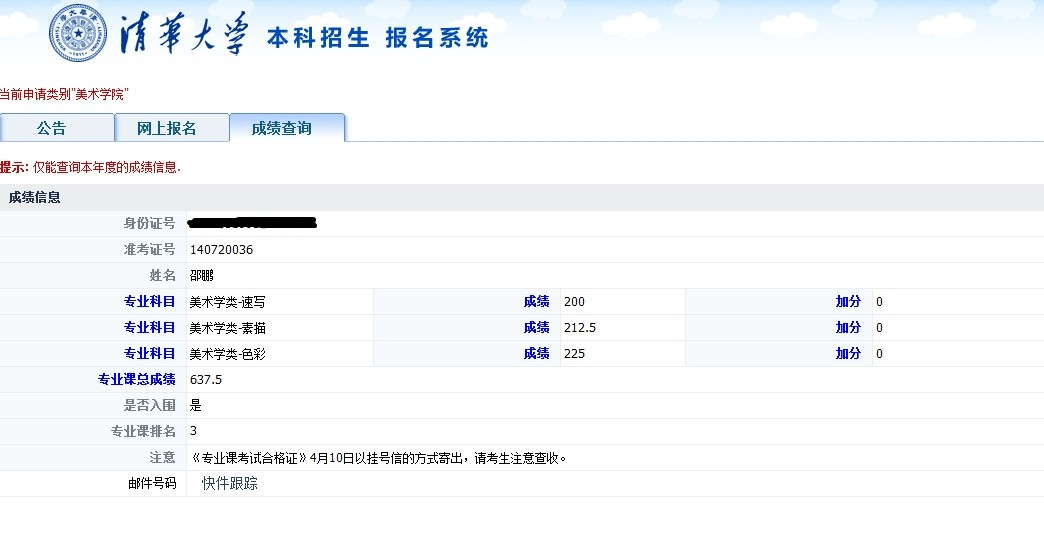This screenshot has height=542, width=1044.
Task: Click the 邮件号码 label
Action: click(152, 483)
